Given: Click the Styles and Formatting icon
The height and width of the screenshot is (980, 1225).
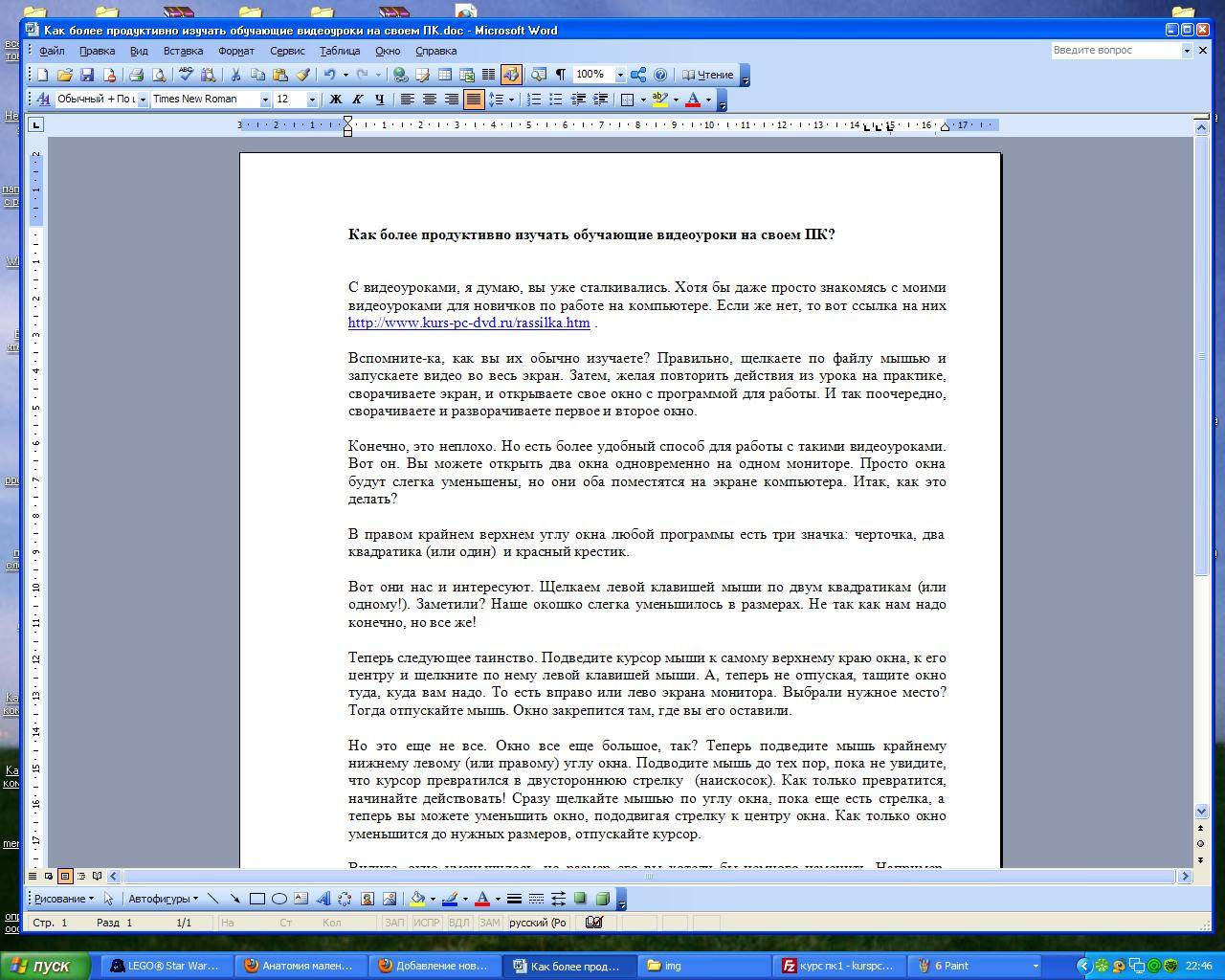Looking at the screenshot, I should click(x=42, y=99).
